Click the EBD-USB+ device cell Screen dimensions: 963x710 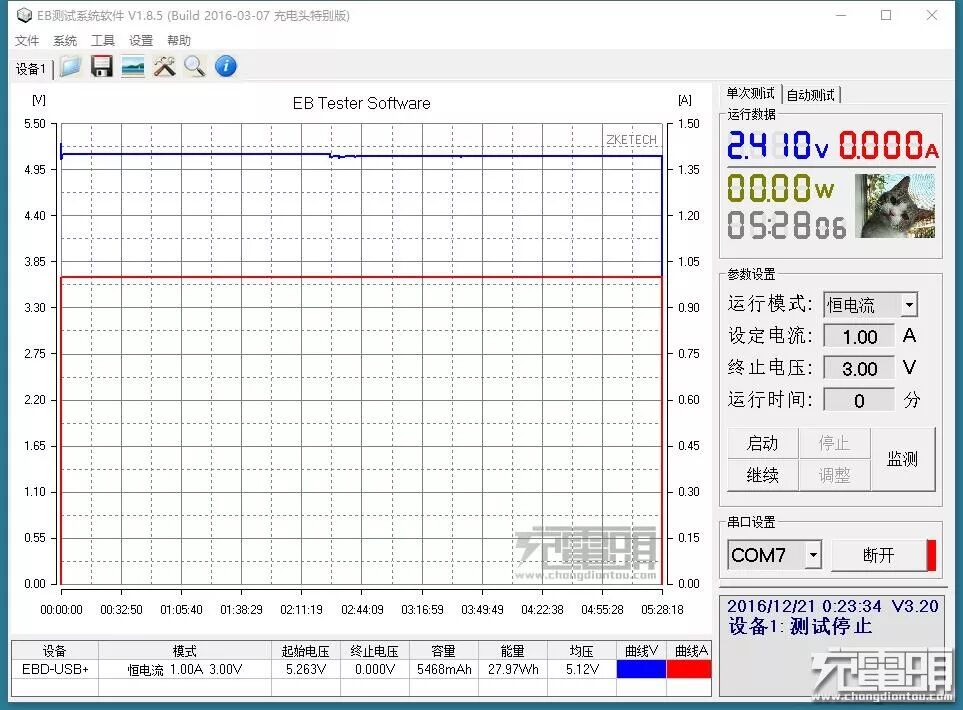55,669
